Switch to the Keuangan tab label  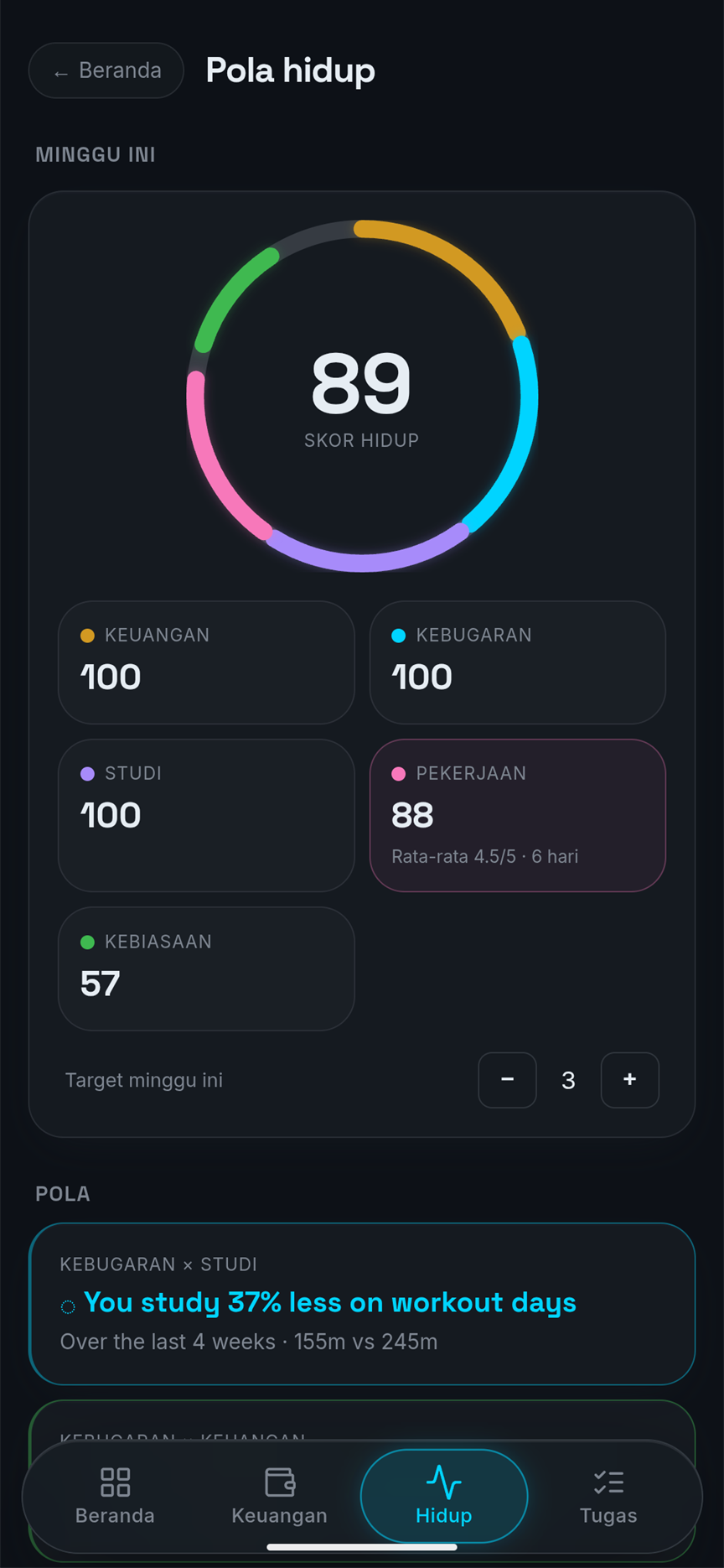coord(280,1516)
